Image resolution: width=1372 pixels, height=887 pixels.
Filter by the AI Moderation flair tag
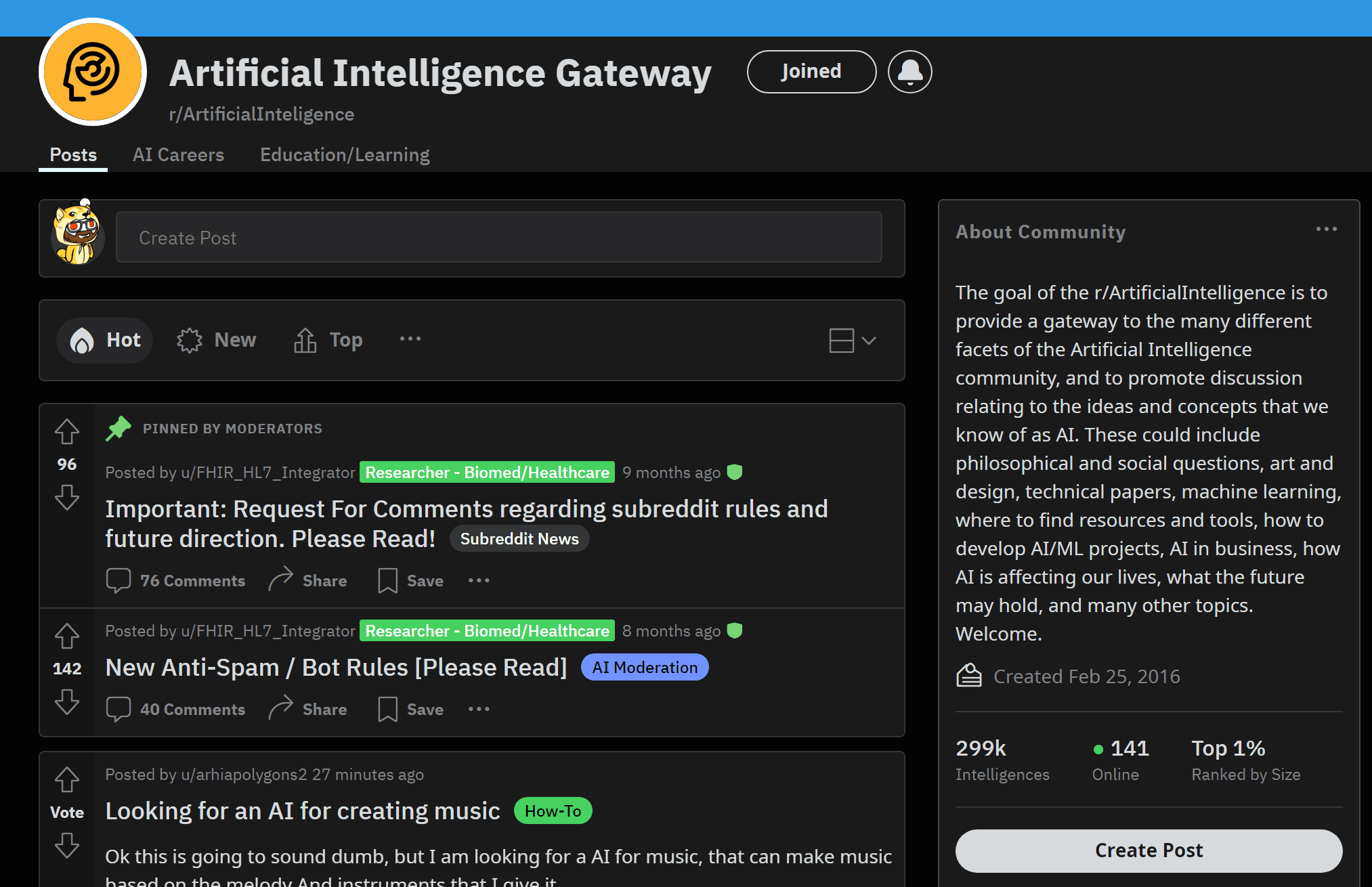(x=645, y=668)
